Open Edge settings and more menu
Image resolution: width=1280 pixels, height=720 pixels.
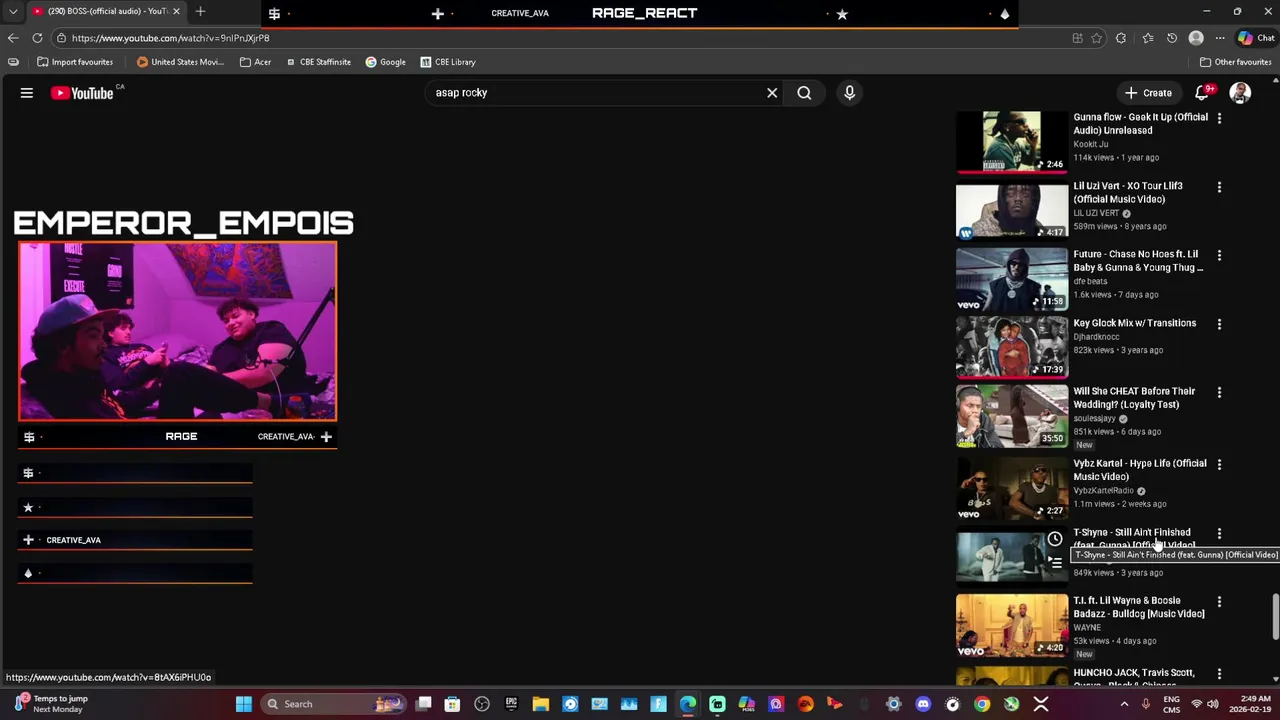pyautogui.click(x=1220, y=38)
